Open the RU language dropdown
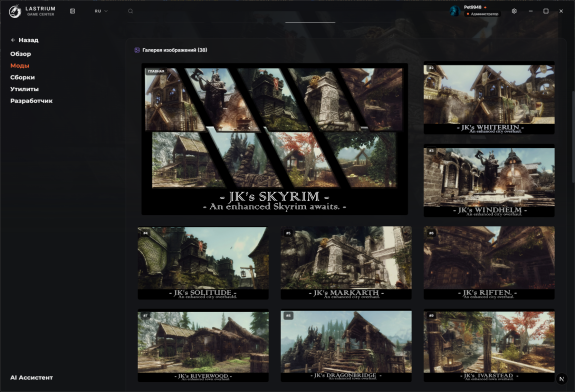 101,11
